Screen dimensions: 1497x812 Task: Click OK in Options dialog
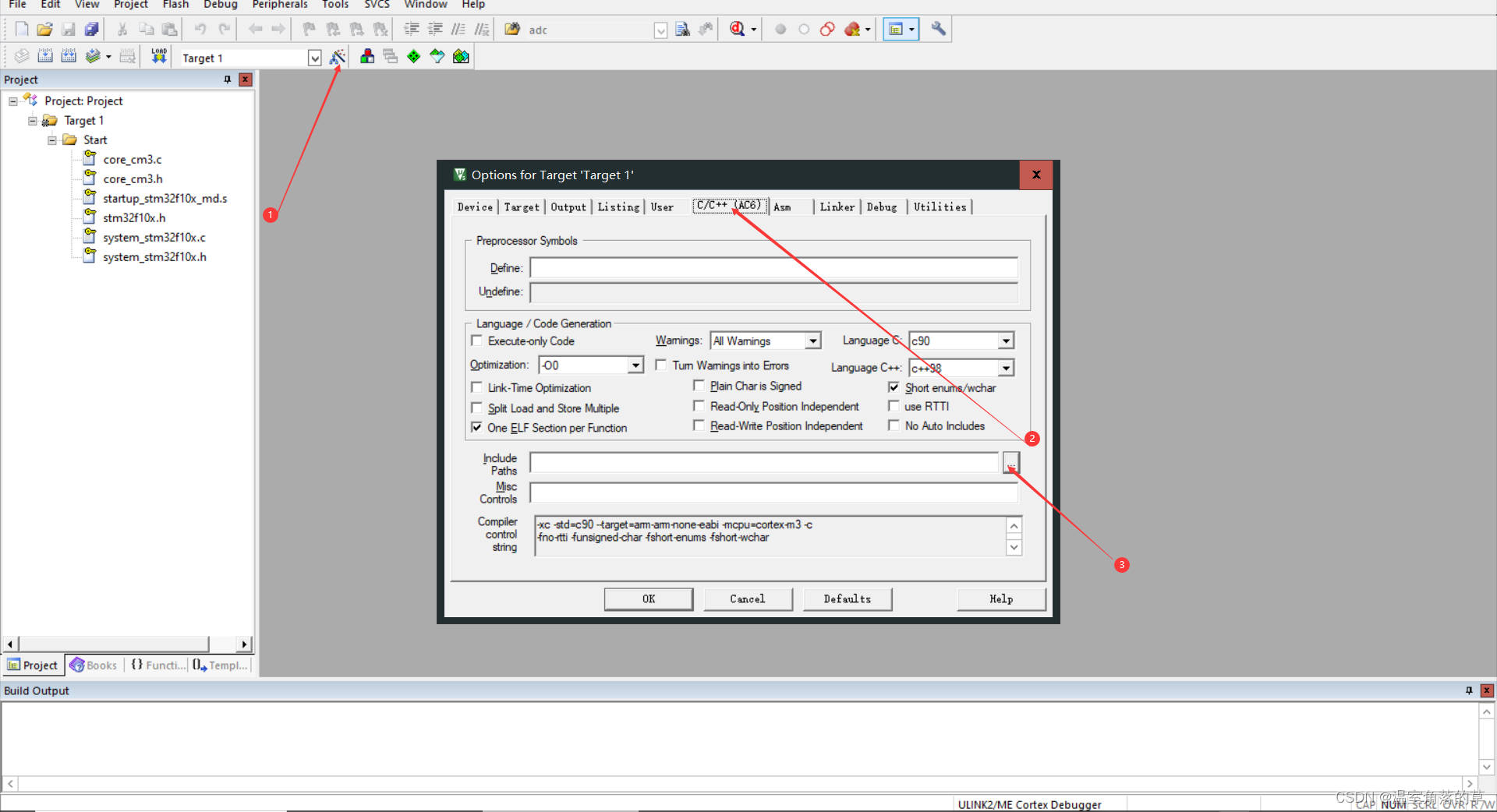pyautogui.click(x=649, y=598)
